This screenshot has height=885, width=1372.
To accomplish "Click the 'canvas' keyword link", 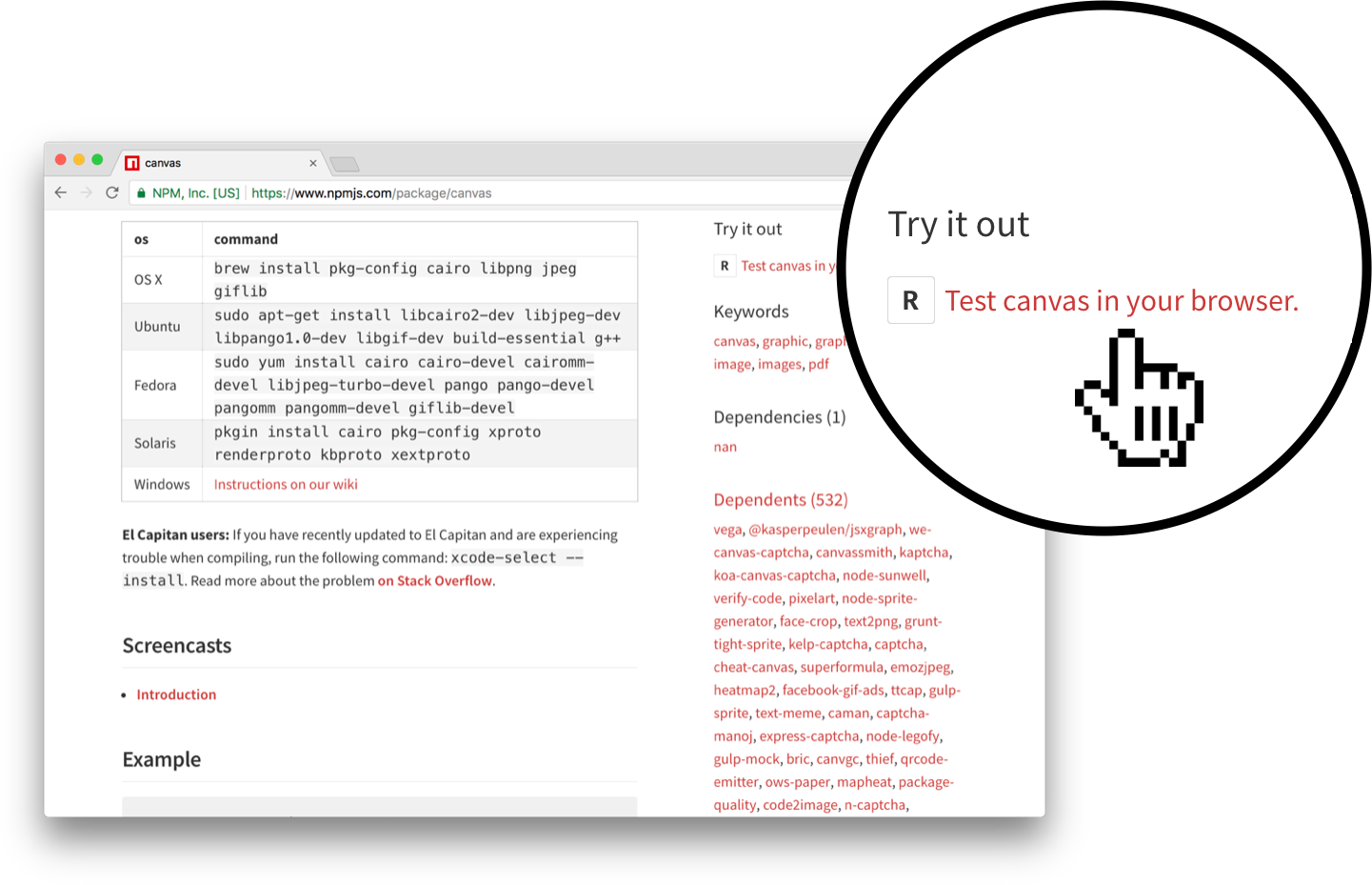I will pos(734,341).
